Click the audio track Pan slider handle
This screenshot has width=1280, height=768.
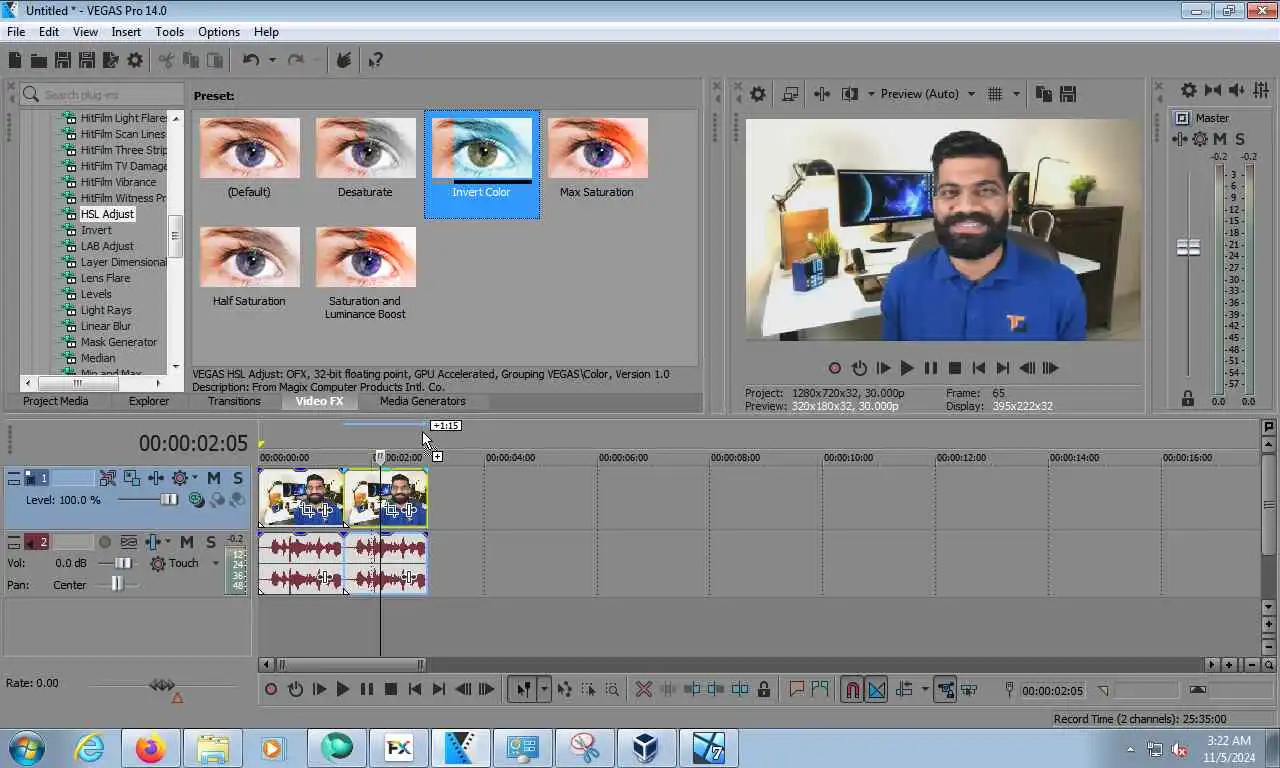coord(117,585)
